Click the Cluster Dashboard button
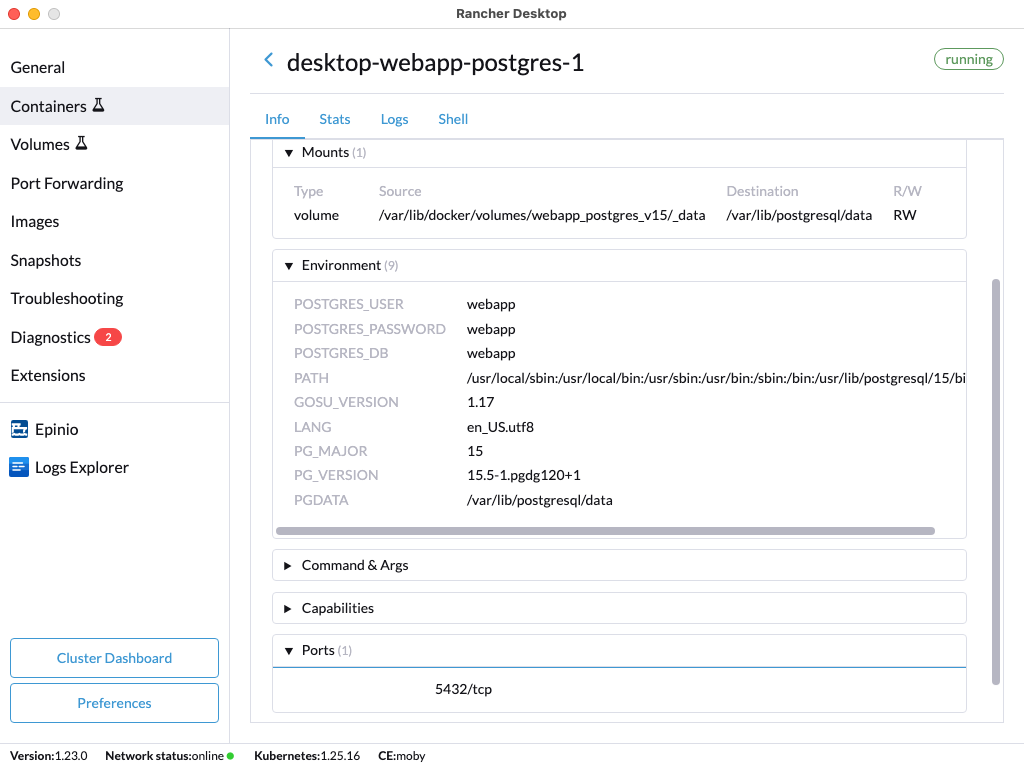The image size is (1024, 768). click(x=114, y=658)
